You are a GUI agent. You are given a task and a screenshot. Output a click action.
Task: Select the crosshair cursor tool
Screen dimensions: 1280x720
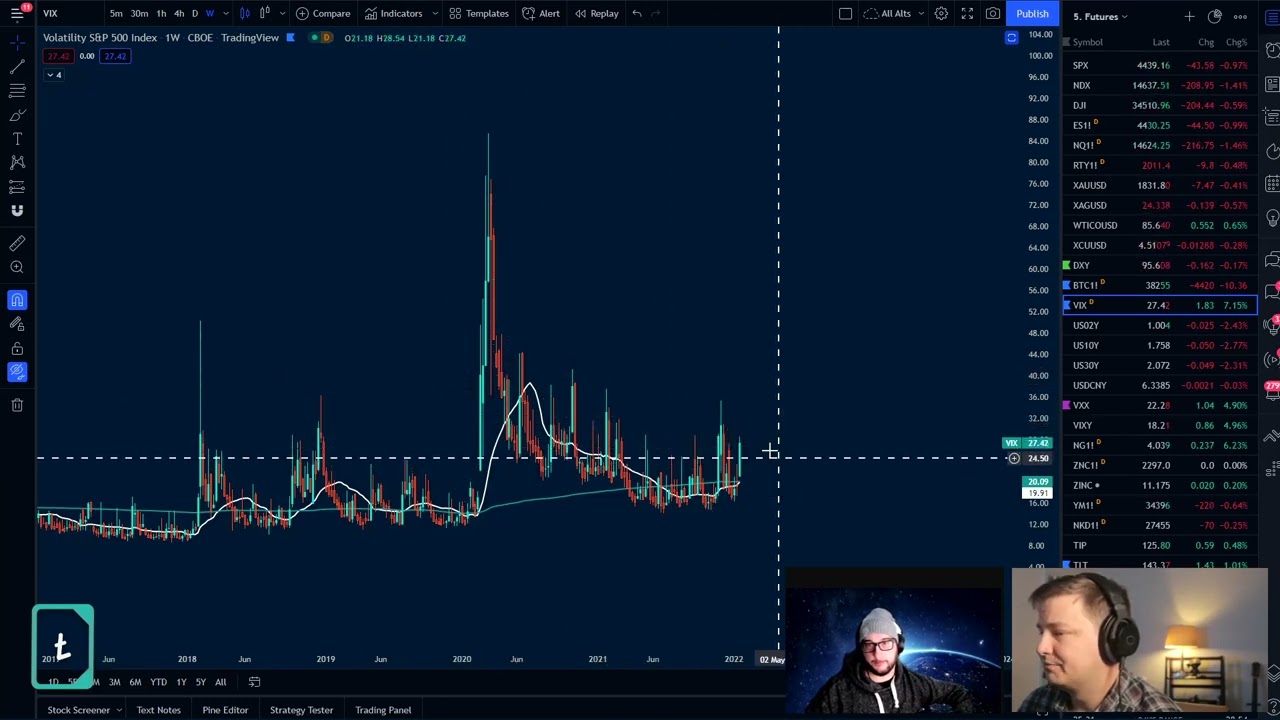tap(17, 42)
